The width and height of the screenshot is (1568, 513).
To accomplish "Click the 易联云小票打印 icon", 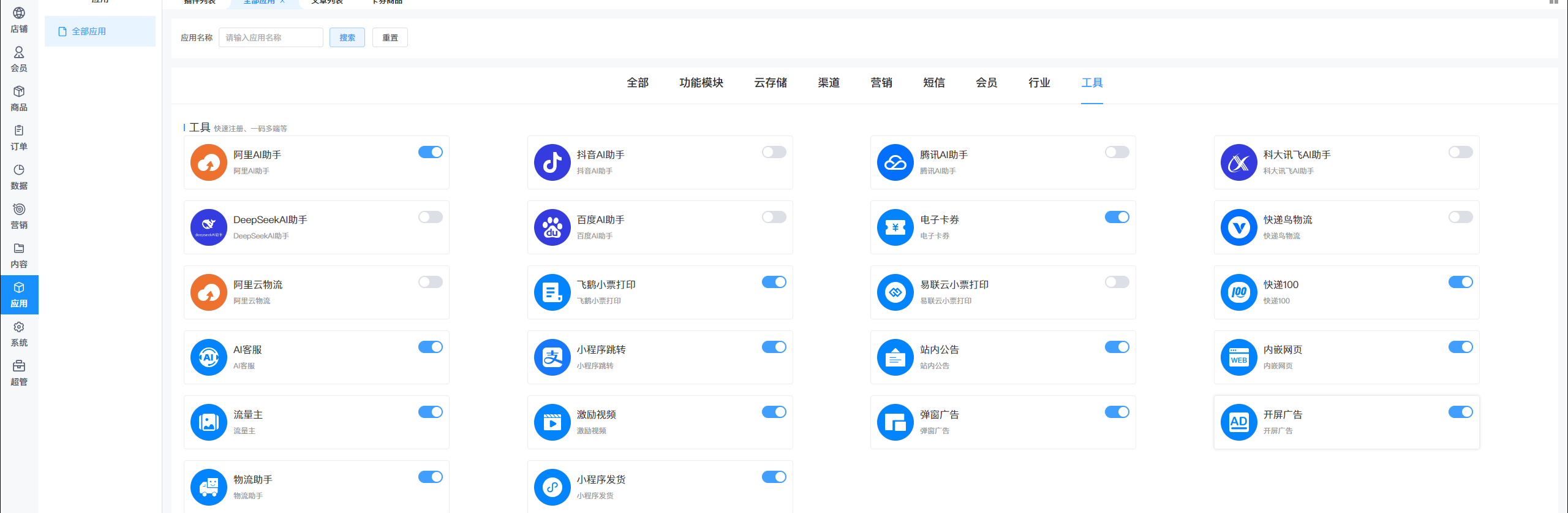I will (895, 292).
